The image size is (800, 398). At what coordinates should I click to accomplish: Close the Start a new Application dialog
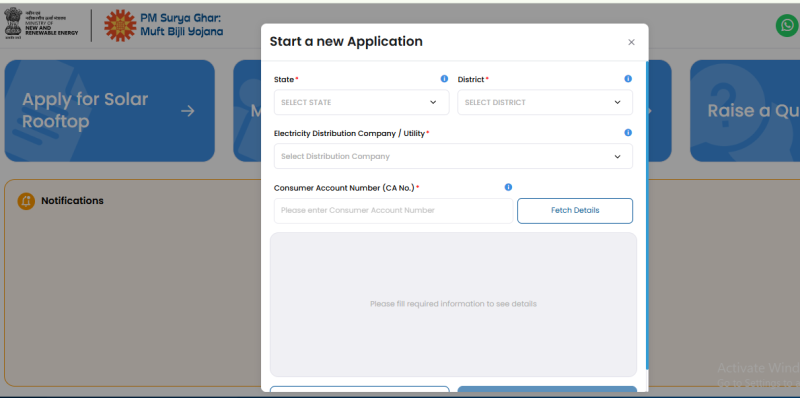pos(631,42)
